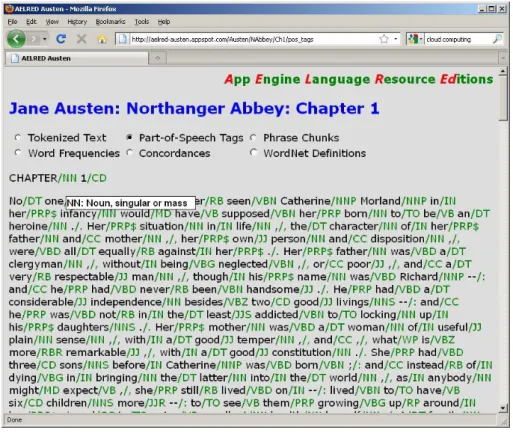Screen dimensions: 513x433
Task: Open the Tools menu
Action: 142,22
